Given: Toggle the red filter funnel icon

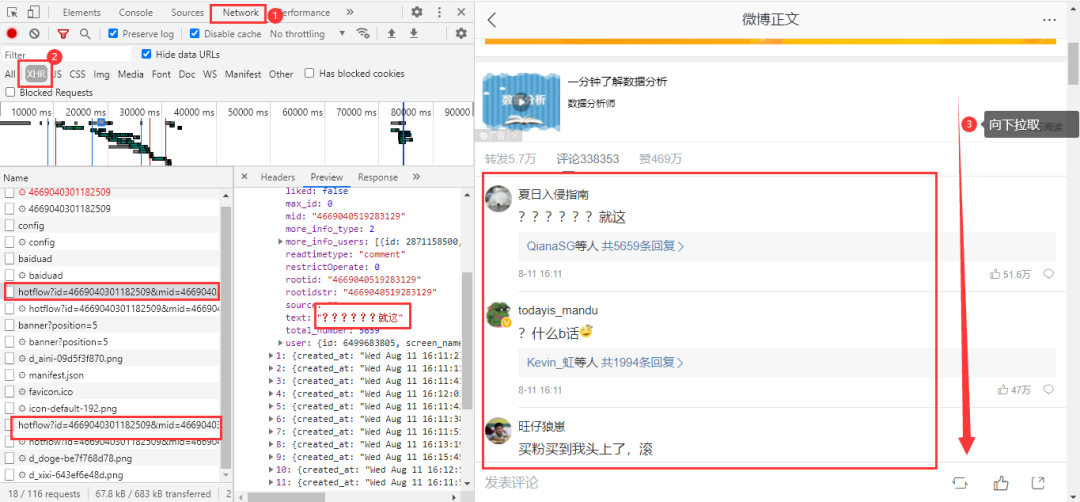Looking at the screenshot, I should coord(63,33).
